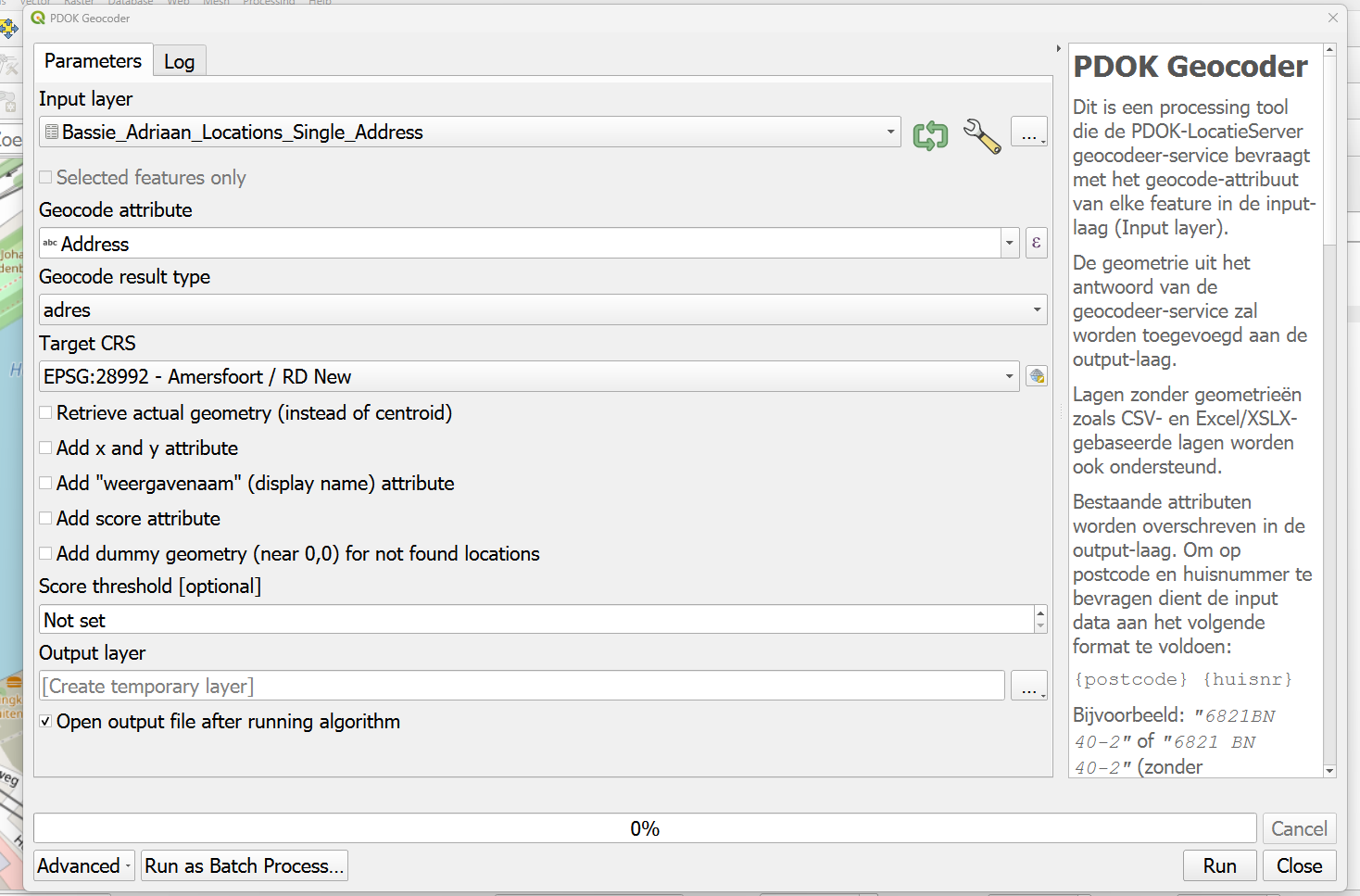Open advanced options wrench for input layer
1360x896 pixels.
[x=982, y=135]
